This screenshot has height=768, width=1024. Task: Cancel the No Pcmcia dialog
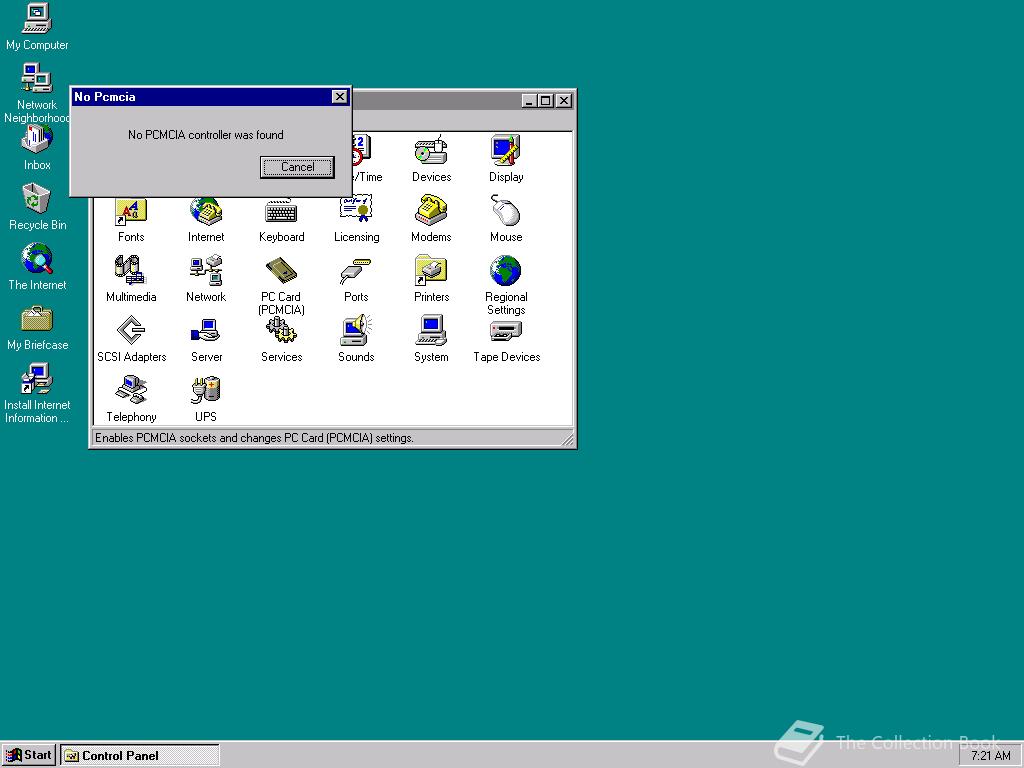click(x=297, y=167)
